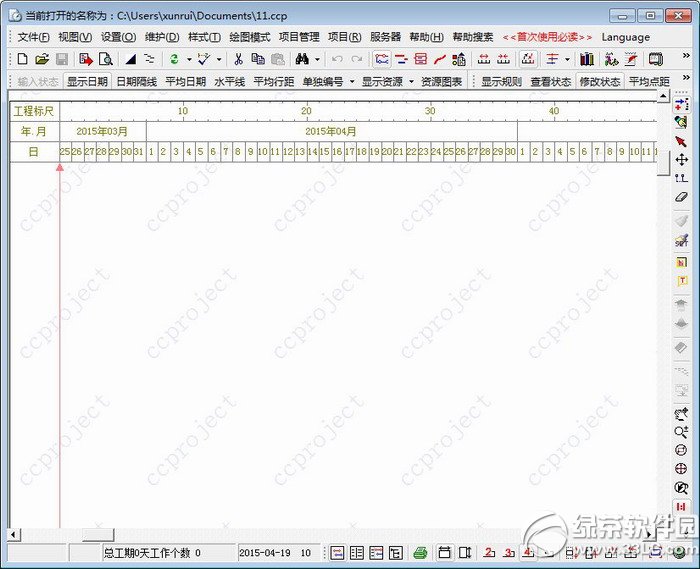Click the 显示规则 button
The width and height of the screenshot is (700, 569).
tap(501, 82)
